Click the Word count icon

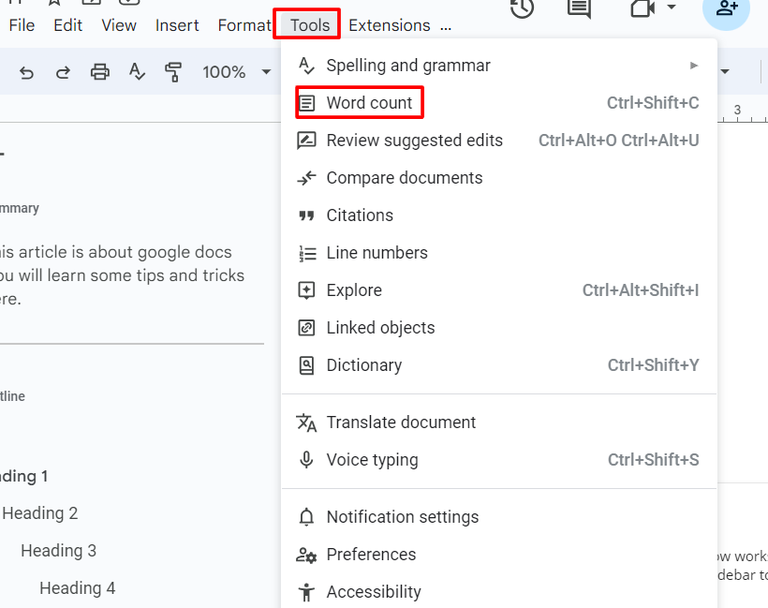click(307, 103)
